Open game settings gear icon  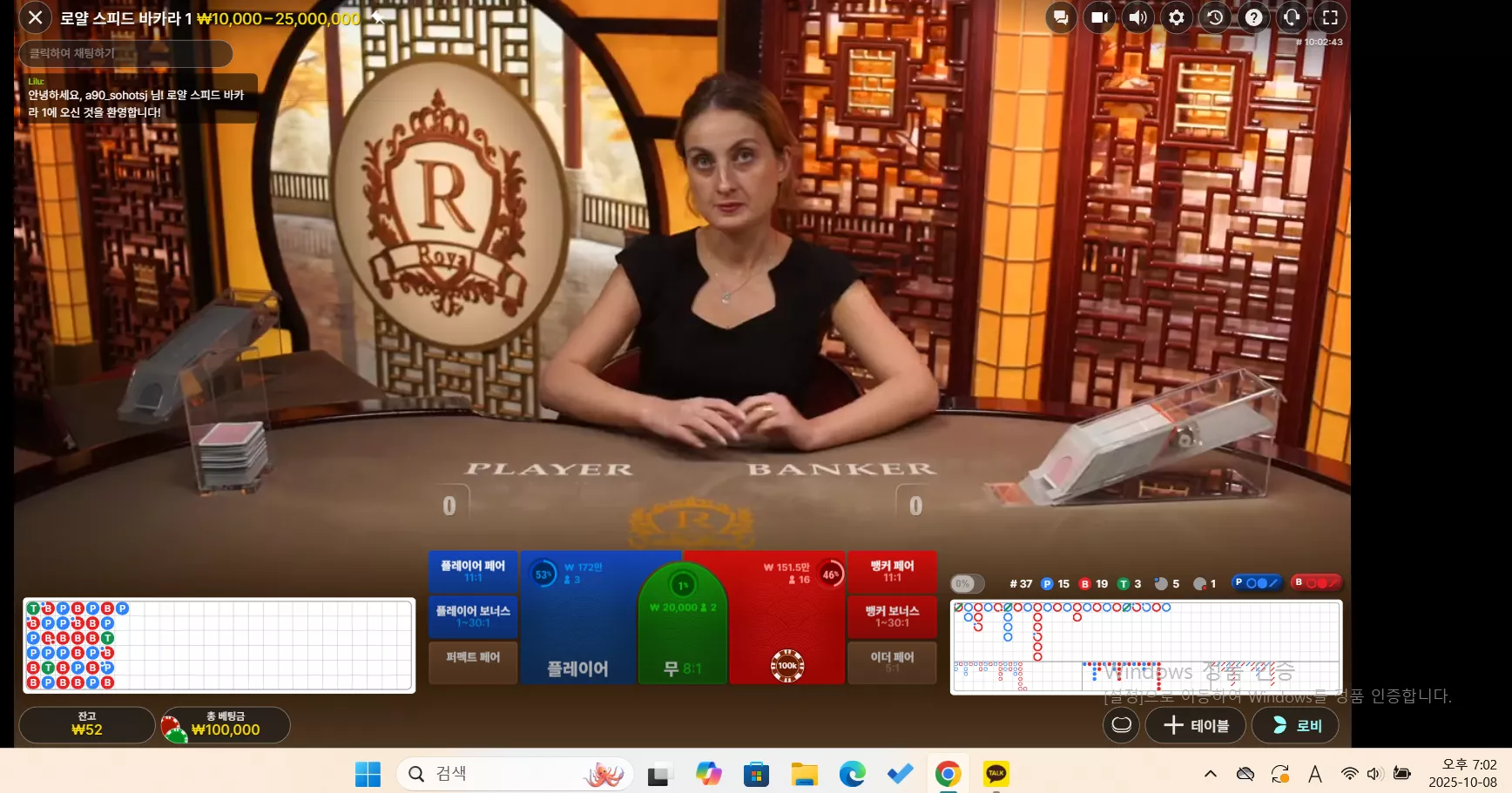point(1176,17)
